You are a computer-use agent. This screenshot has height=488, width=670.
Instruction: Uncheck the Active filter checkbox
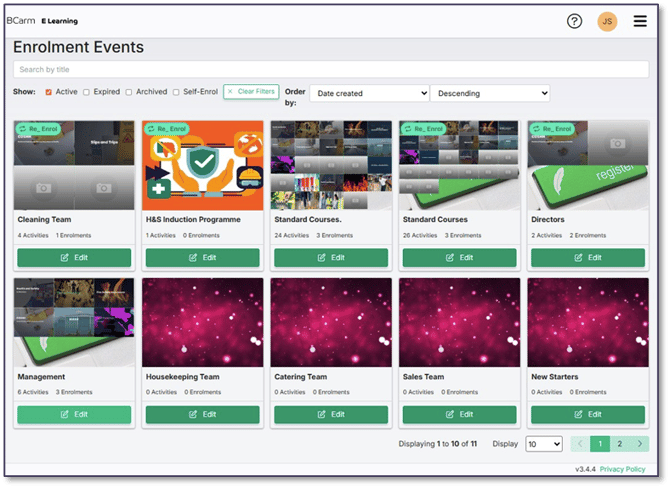coord(49,92)
